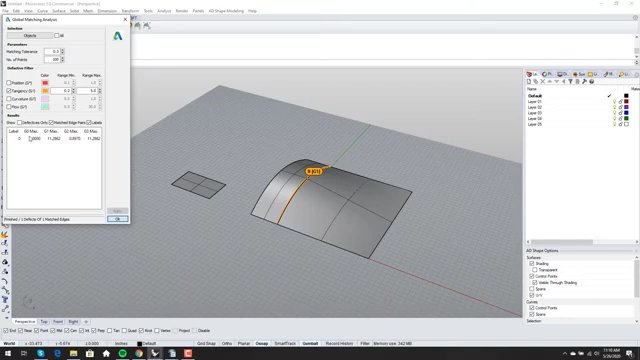Open Microsoft Store from taskbar

coord(90,353)
